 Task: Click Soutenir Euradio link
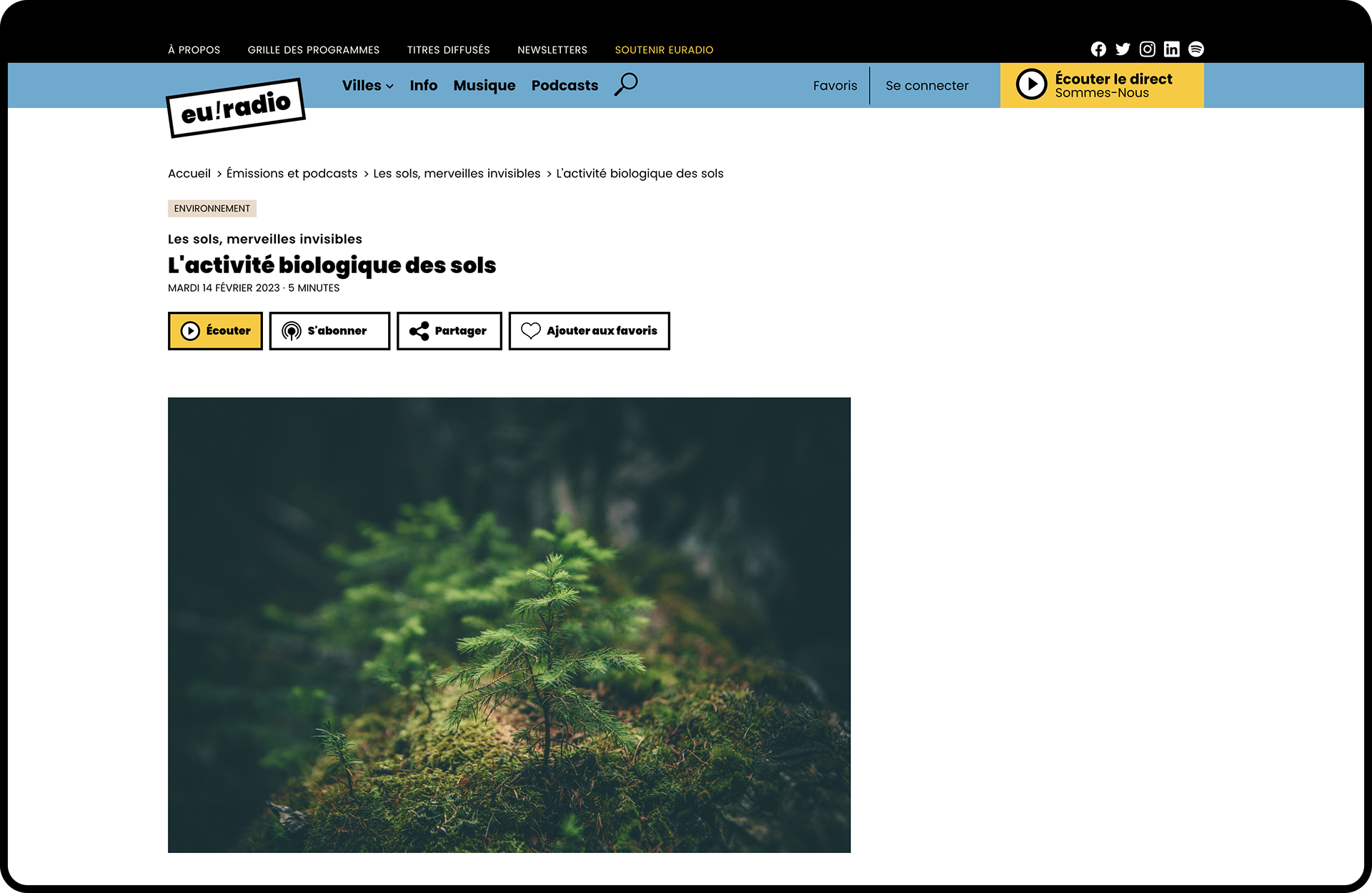[x=664, y=50]
